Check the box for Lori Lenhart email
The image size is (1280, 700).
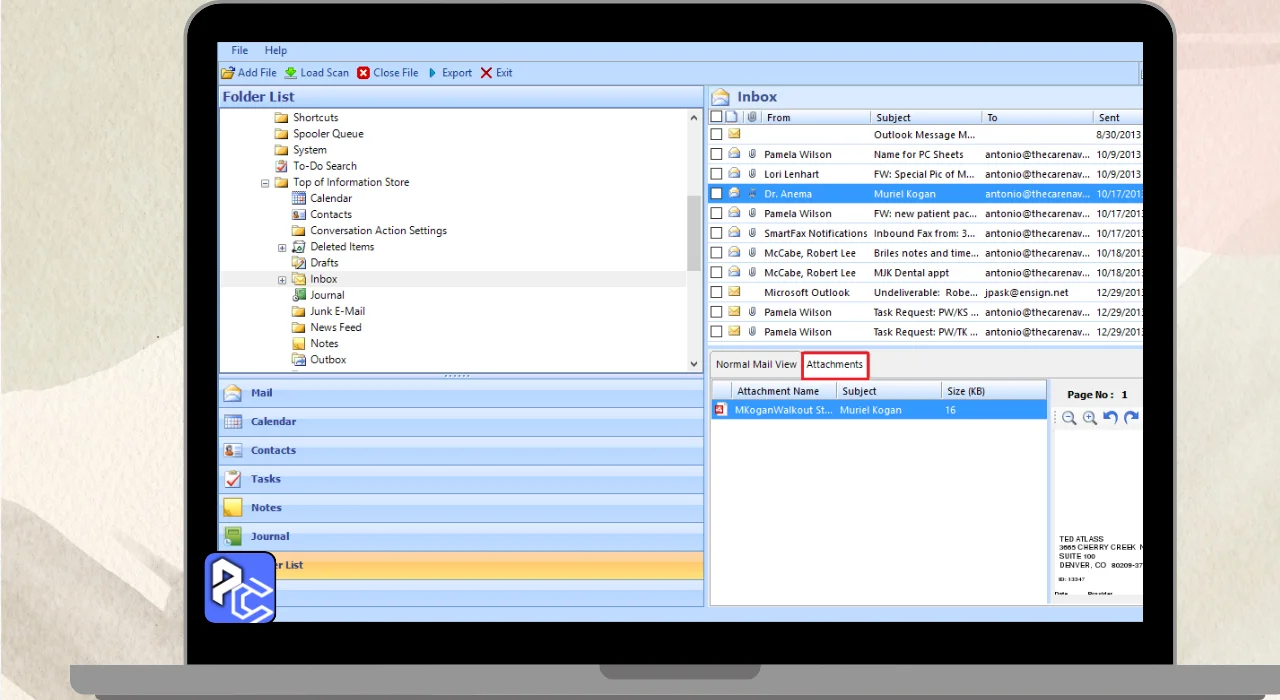[716, 174]
